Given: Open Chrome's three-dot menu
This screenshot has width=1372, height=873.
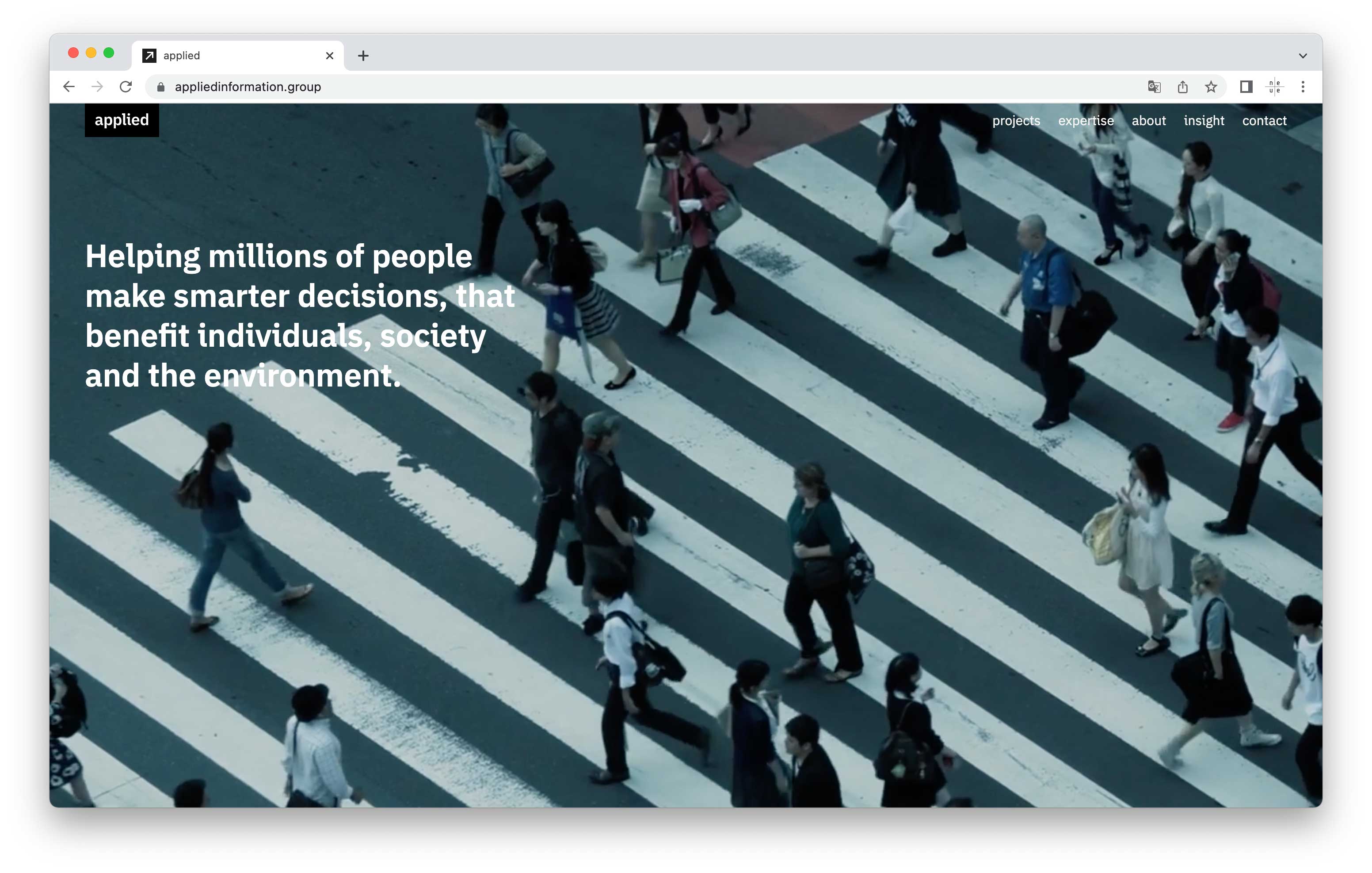Looking at the screenshot, I should click(1303, 87).
